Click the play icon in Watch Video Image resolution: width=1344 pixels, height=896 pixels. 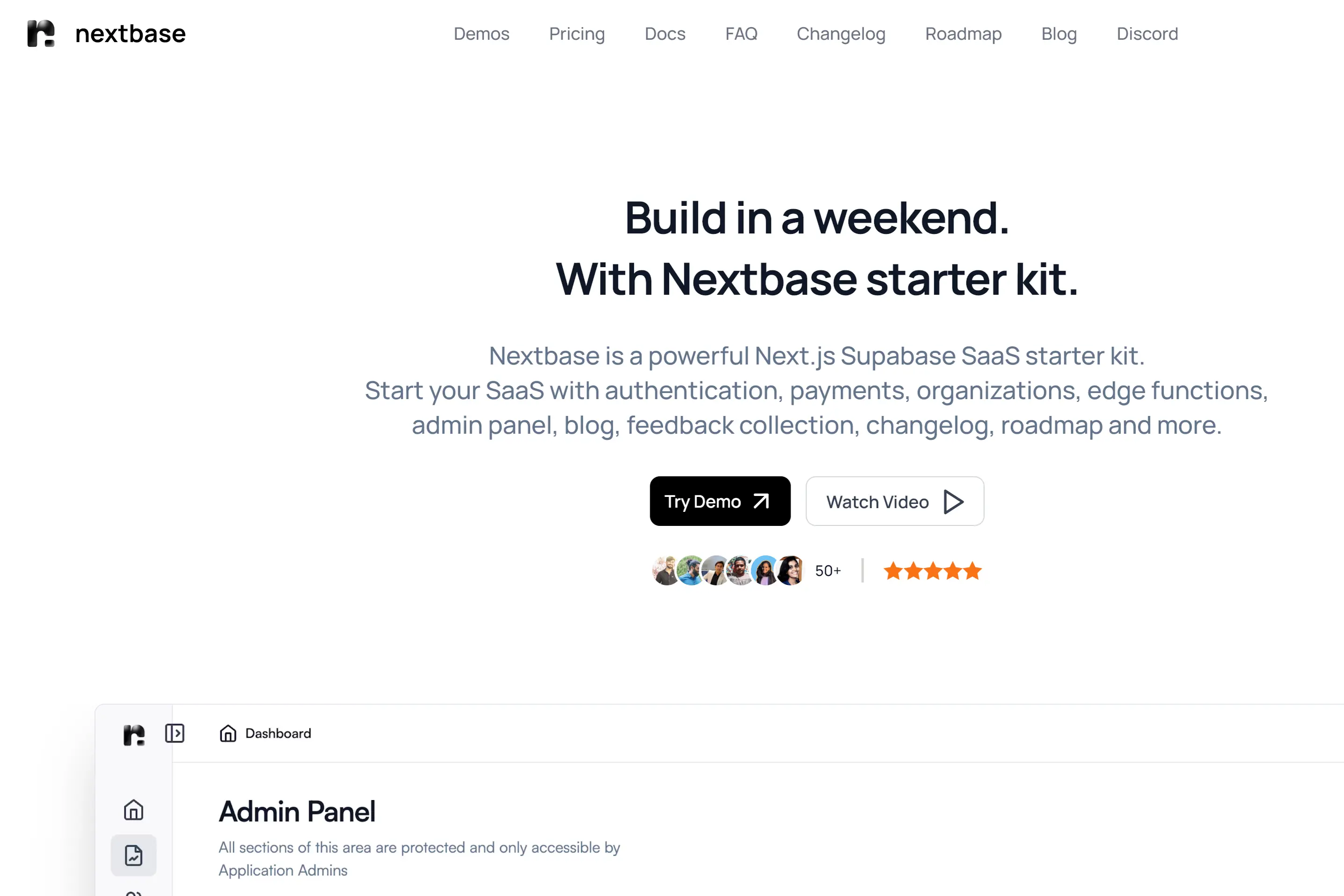(x=953, y=502)
